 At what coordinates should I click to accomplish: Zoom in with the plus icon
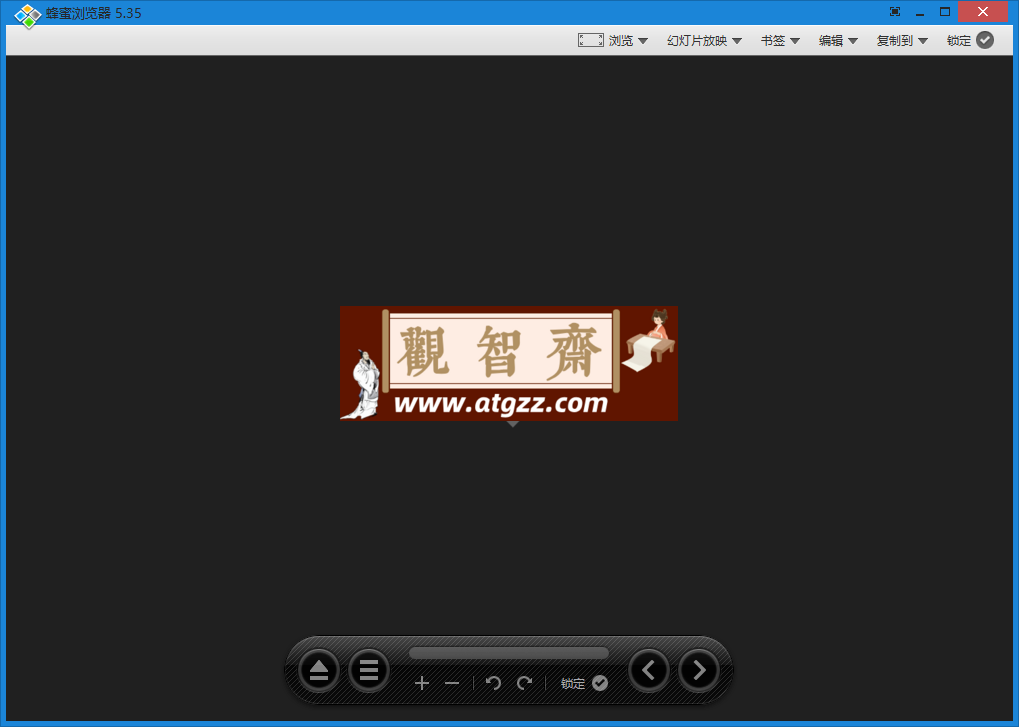pos(422,683)
